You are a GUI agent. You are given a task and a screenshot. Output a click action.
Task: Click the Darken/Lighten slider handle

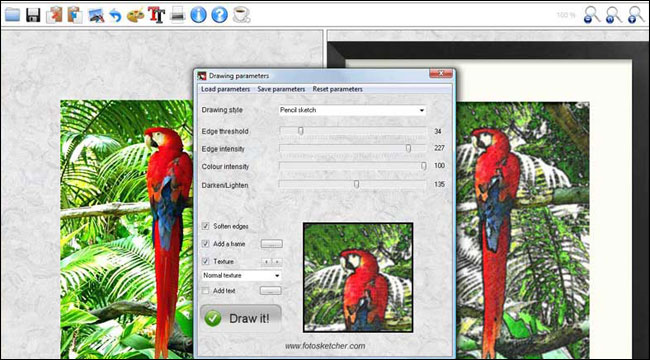click(357, 184)
